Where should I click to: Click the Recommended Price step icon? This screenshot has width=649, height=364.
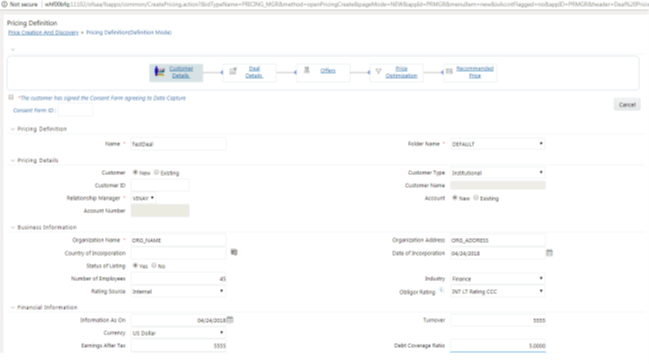pyautogui.click(x=449, y=71)
